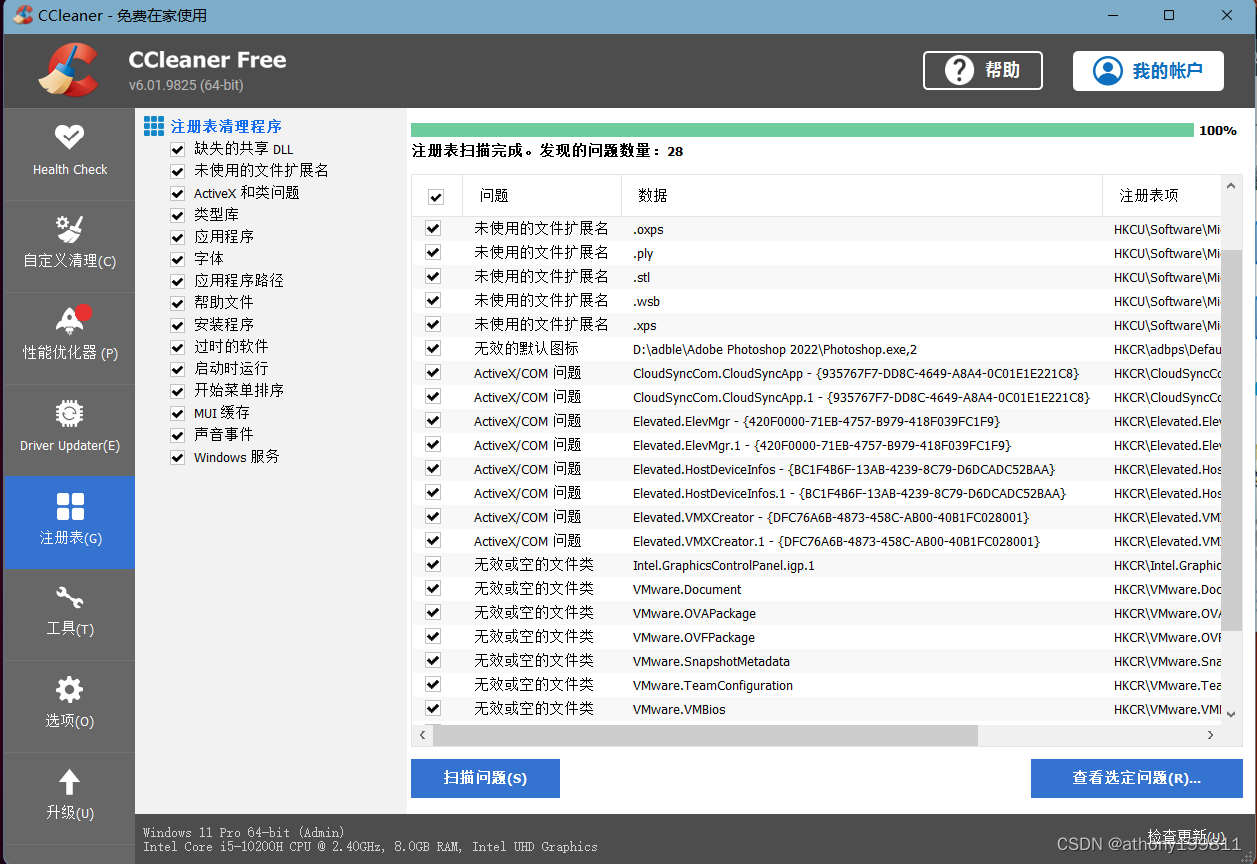The width and height of the screenshot is (1257, 864).
Task: Select VMware.TeamConfiguration row
Action: click(x=816, y=685)
